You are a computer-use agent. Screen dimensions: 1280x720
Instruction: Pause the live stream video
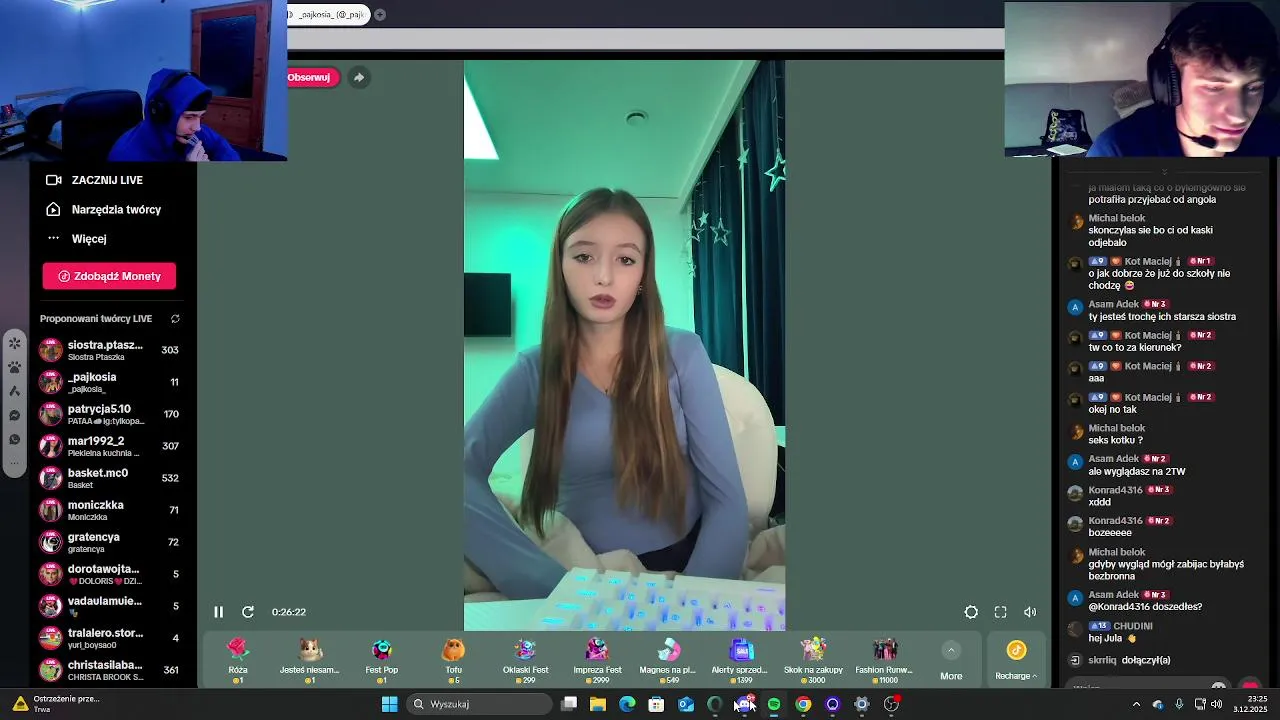pyautogui.click(x=218, y=612)
